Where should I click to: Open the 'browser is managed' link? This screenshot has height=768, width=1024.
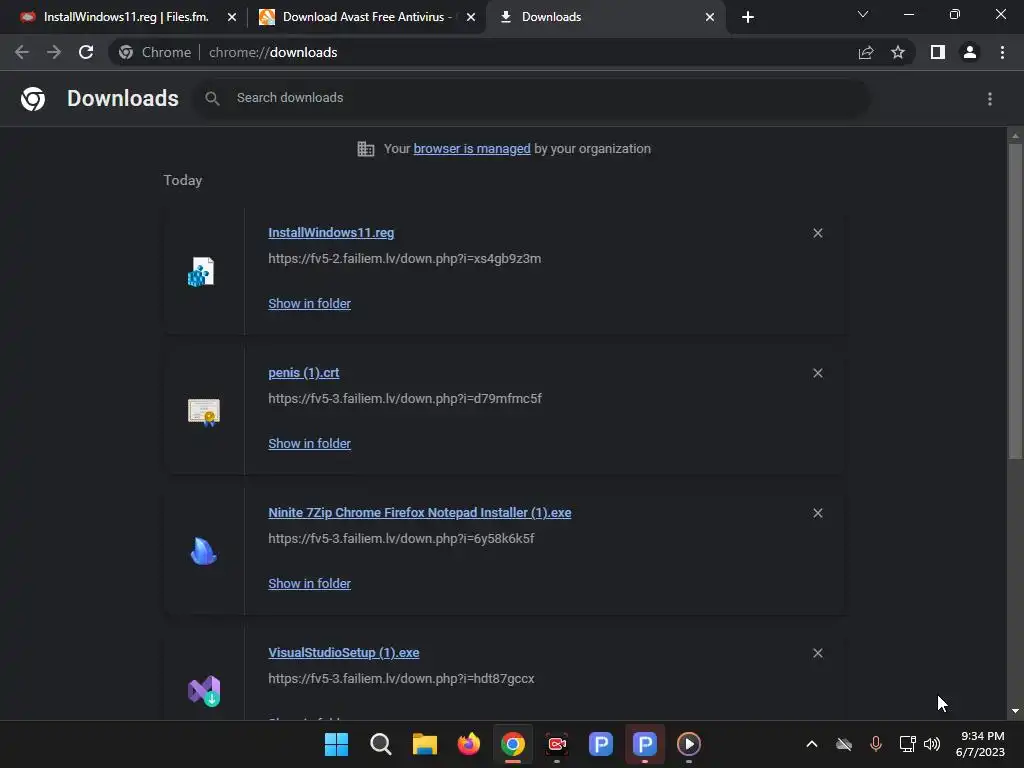pyautogui.click(x=472, y=149)
